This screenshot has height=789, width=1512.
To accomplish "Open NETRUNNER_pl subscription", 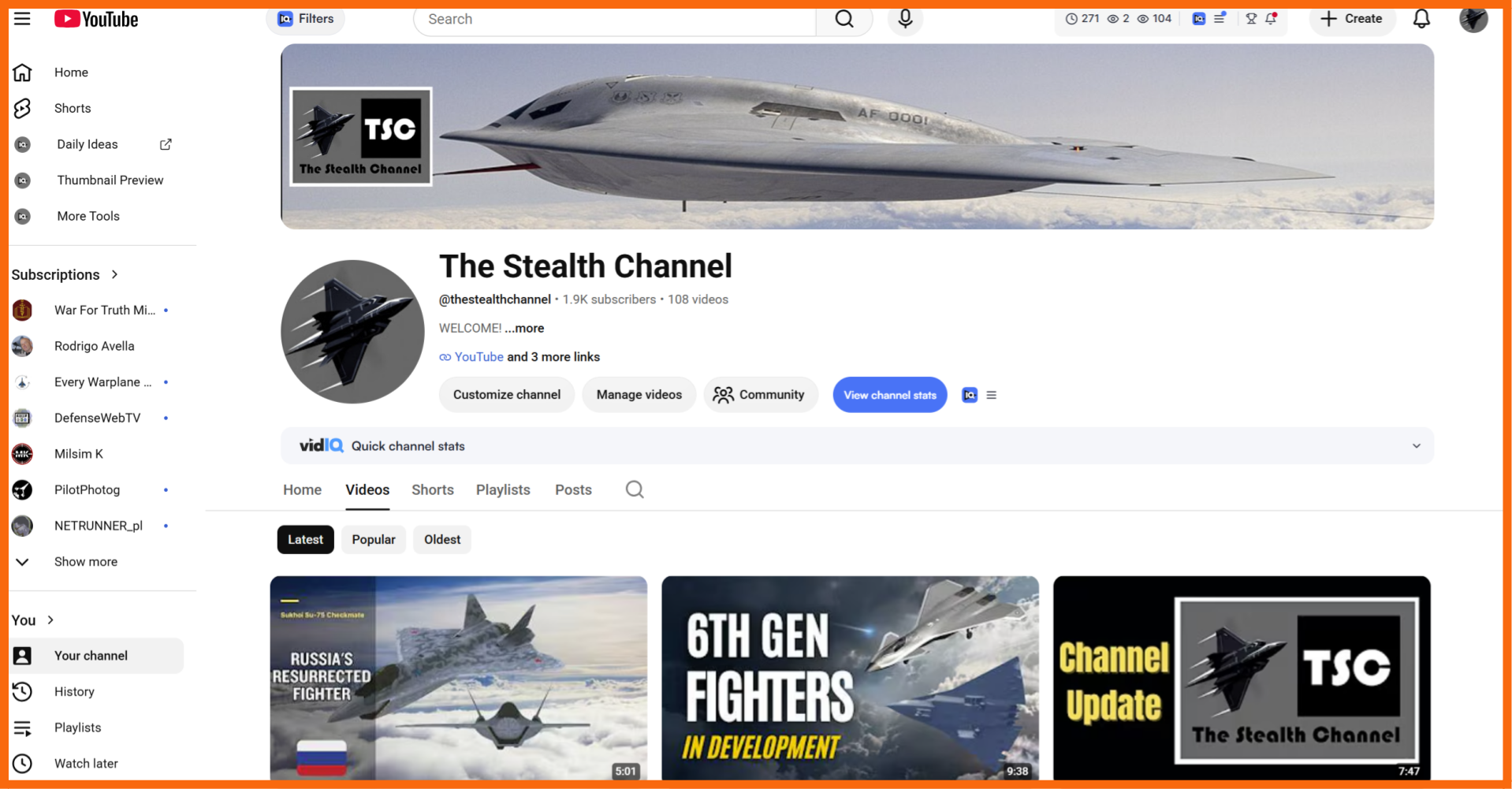I will pos(96,526).
